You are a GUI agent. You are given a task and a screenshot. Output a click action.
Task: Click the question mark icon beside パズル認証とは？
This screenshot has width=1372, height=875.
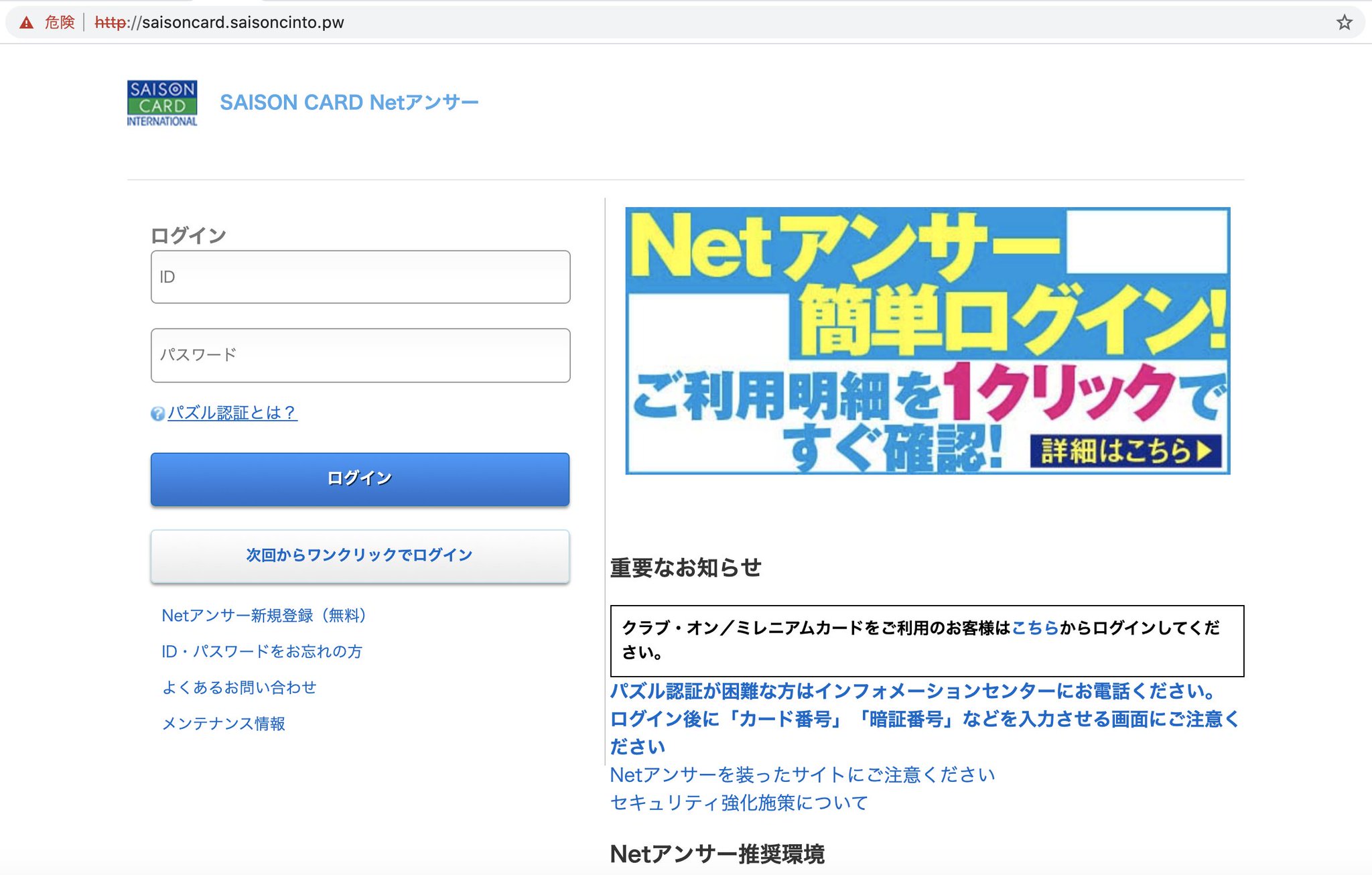click(155, 414)
